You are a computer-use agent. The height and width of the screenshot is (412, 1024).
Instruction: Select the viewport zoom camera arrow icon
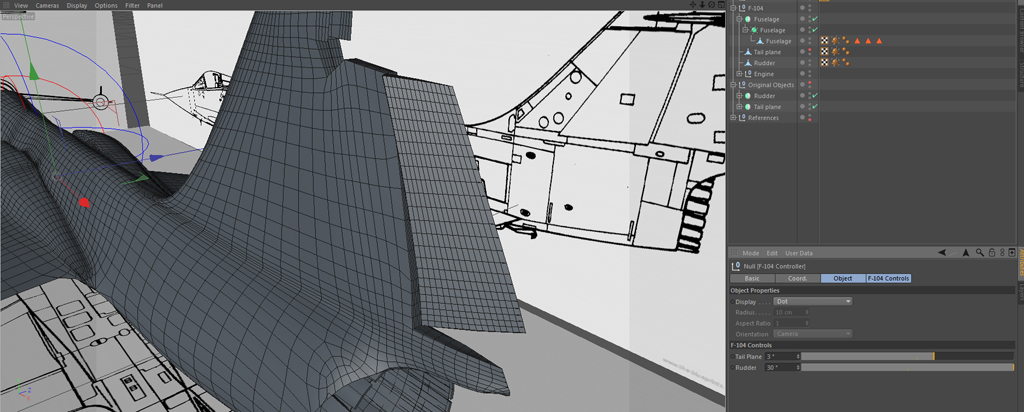pos(701,5)
